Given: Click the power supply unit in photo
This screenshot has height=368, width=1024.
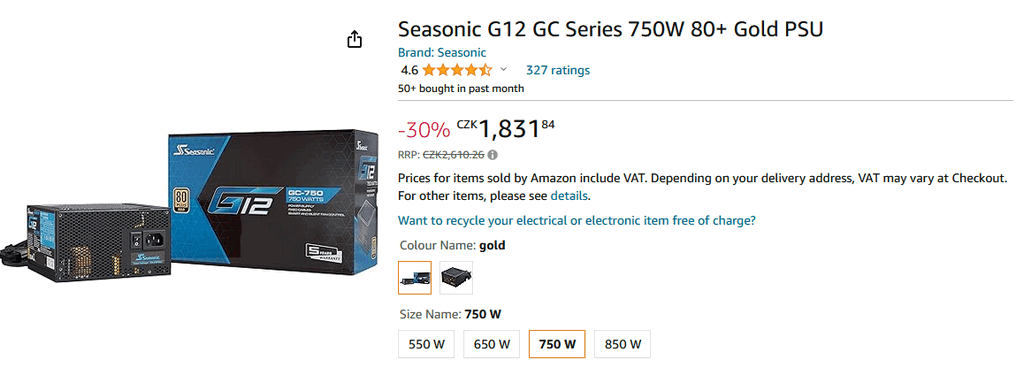Looking at the screenshot, I should [x=86, y=243].
